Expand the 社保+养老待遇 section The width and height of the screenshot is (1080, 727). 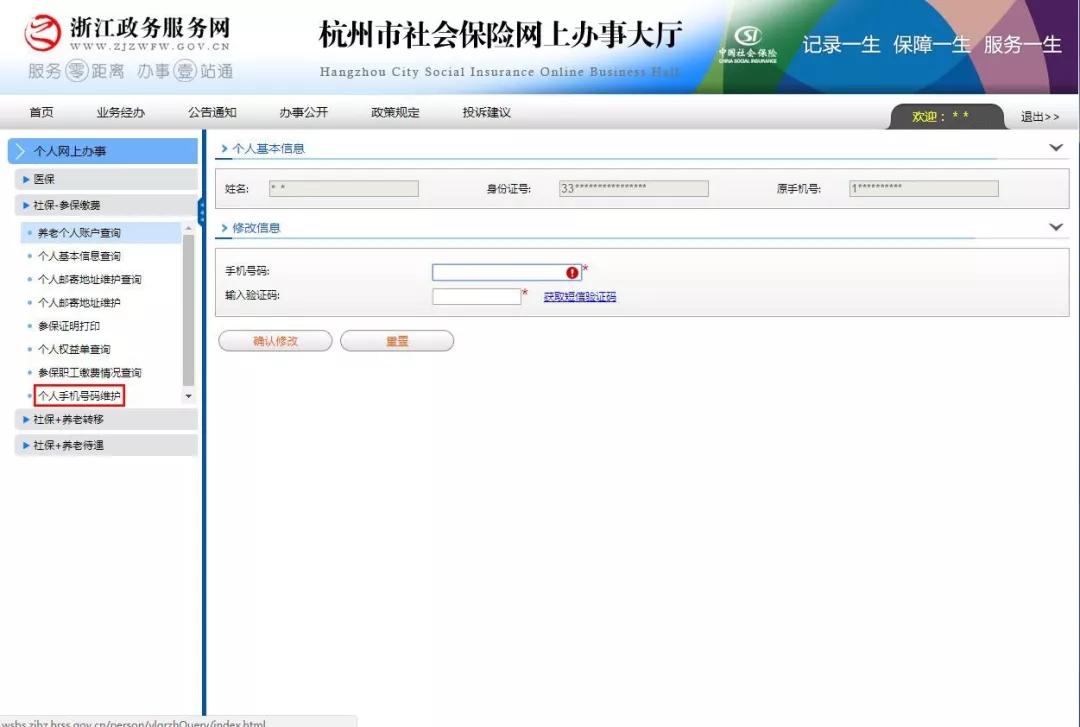(105, 445)
